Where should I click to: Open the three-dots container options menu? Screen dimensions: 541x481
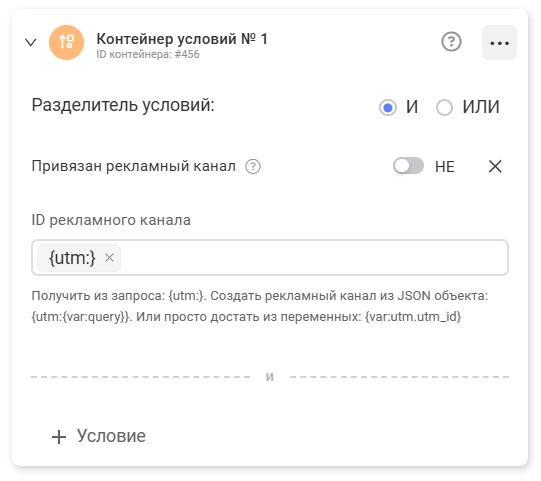click(499, 42)
